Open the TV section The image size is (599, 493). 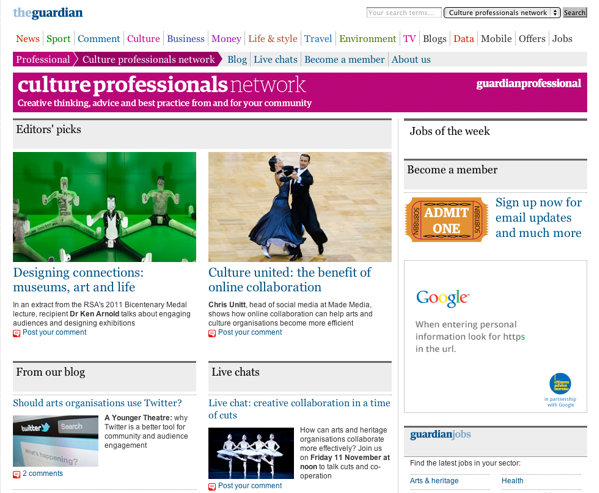pos(409,39)
